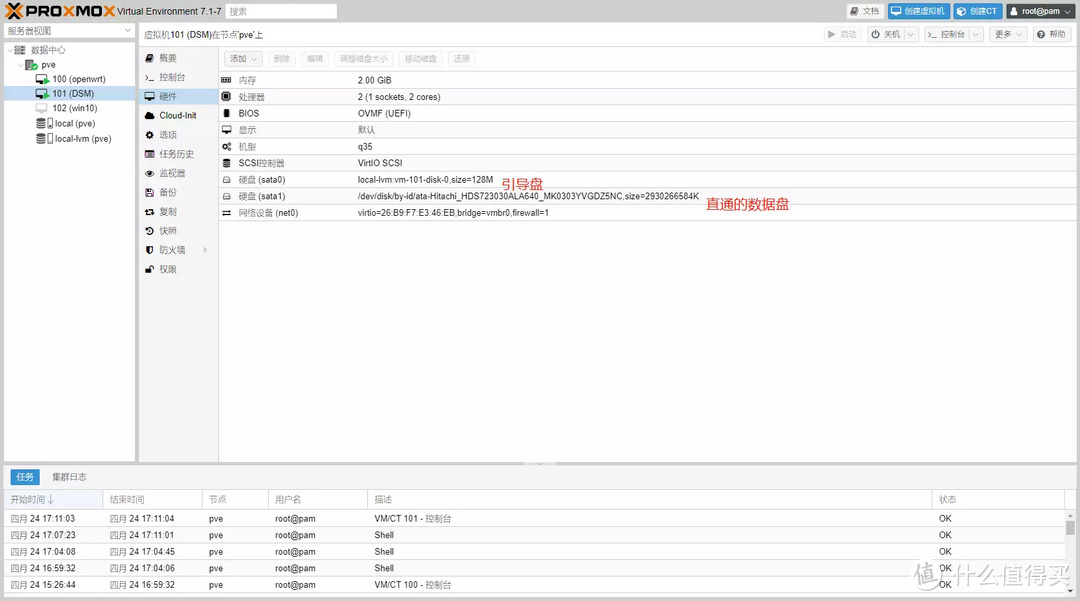Open the 任务历史 task history item

tap(176, 154)
